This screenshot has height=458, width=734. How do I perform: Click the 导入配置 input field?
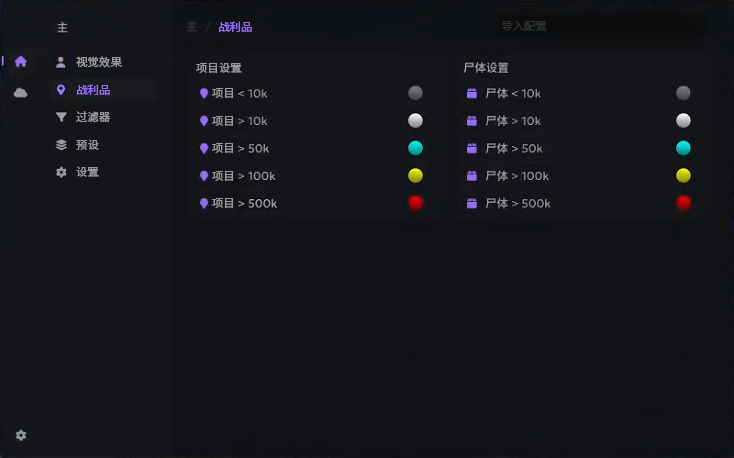coord(598,26)
